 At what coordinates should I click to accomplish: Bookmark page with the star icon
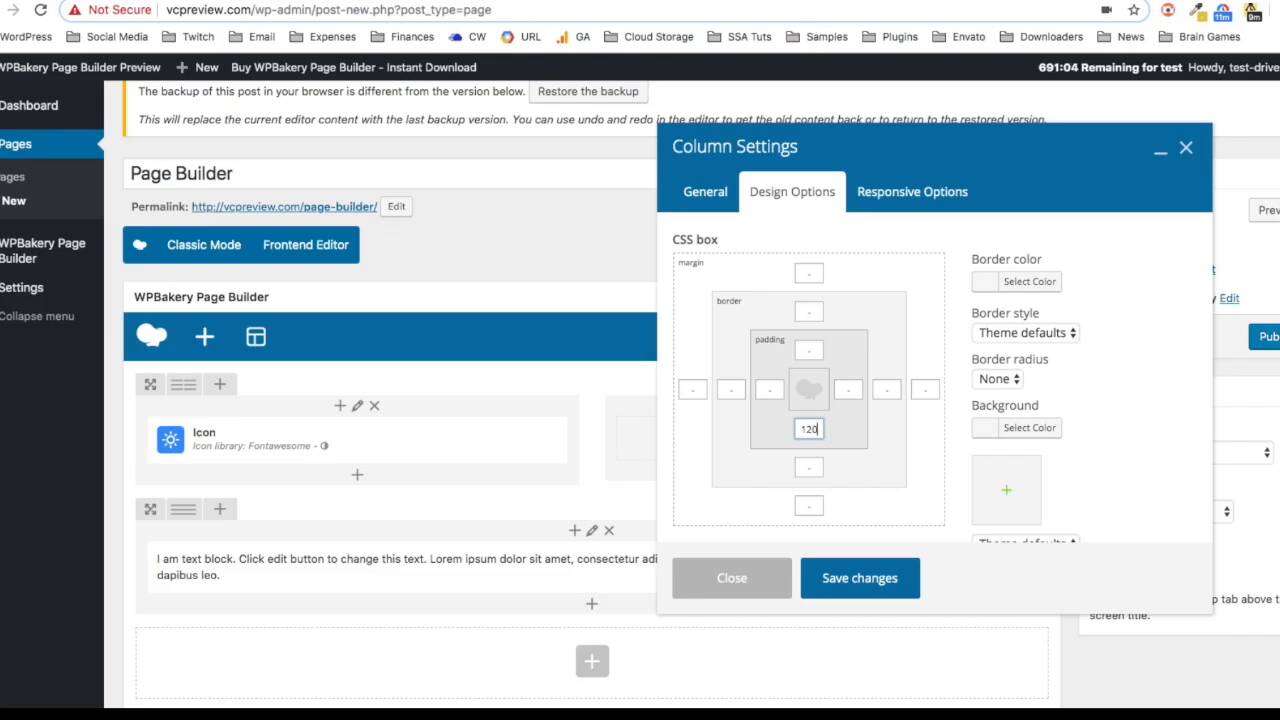[1134, 10]
